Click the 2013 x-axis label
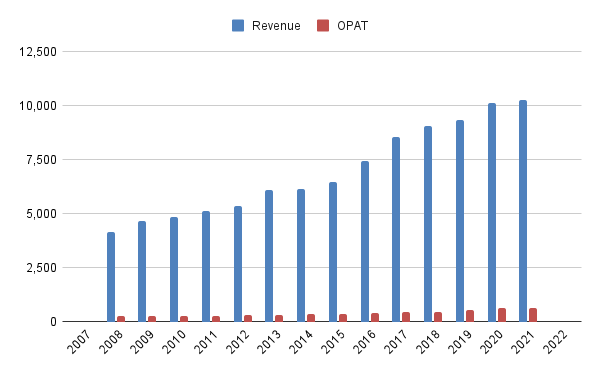 click(269, 342)
